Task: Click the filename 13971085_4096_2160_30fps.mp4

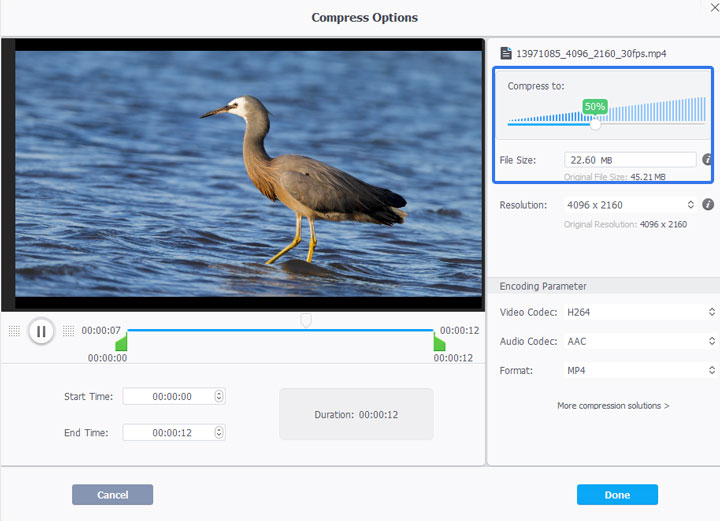Action: click(591, 54)
